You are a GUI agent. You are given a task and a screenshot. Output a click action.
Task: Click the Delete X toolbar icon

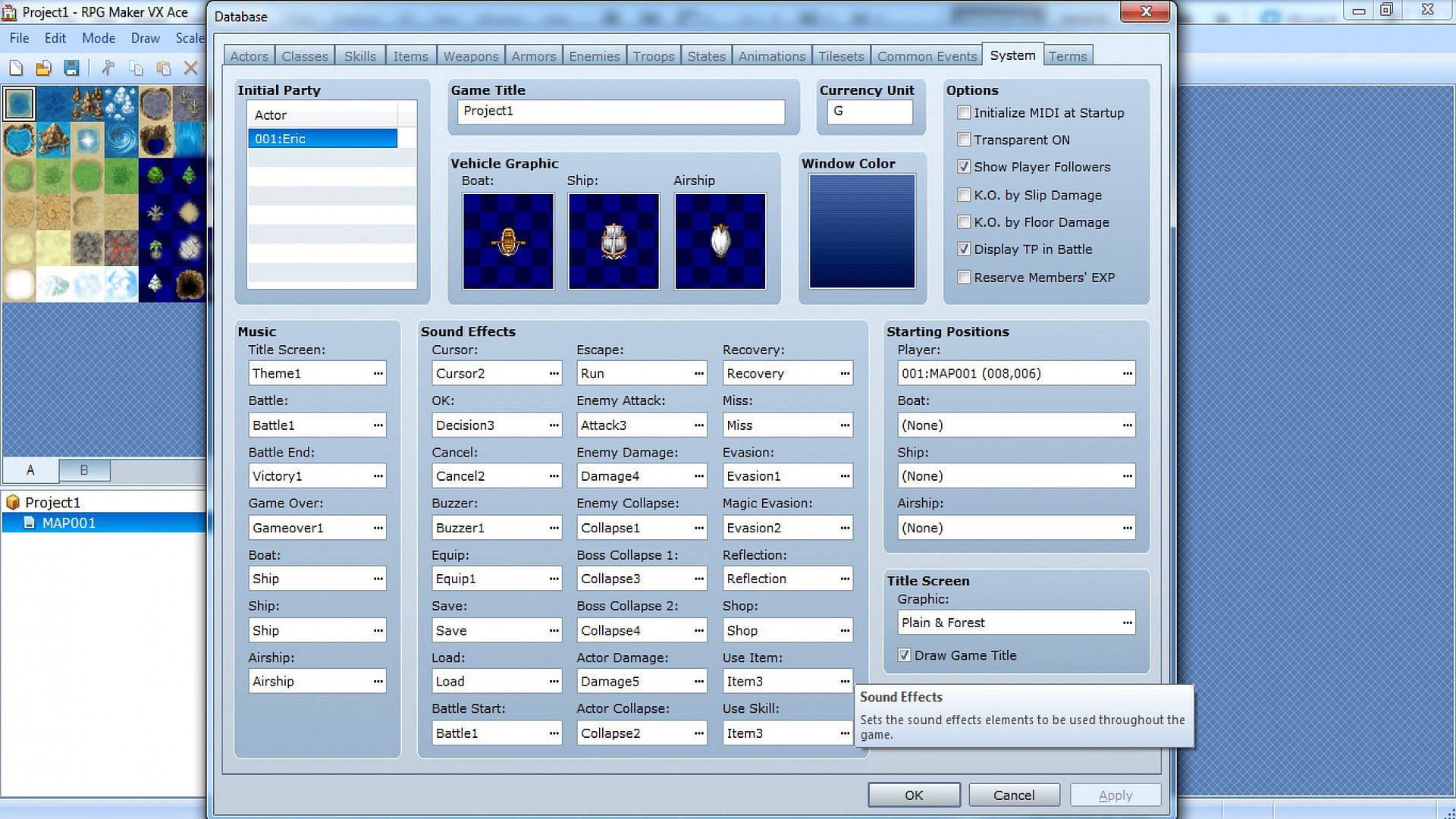point(191,68)
